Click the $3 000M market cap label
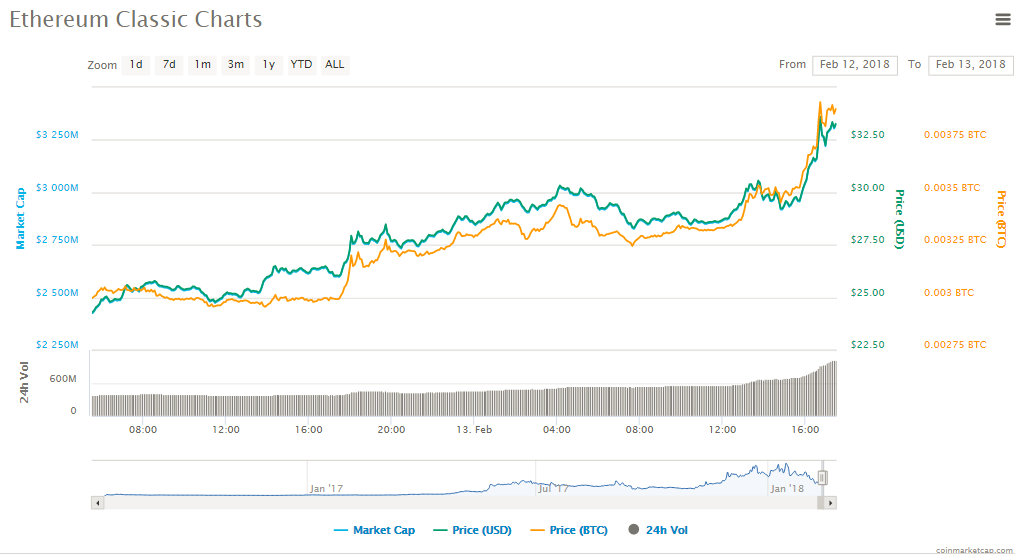Image resolution: width=1015 pixels, height=554 pixels. point(57,188)
